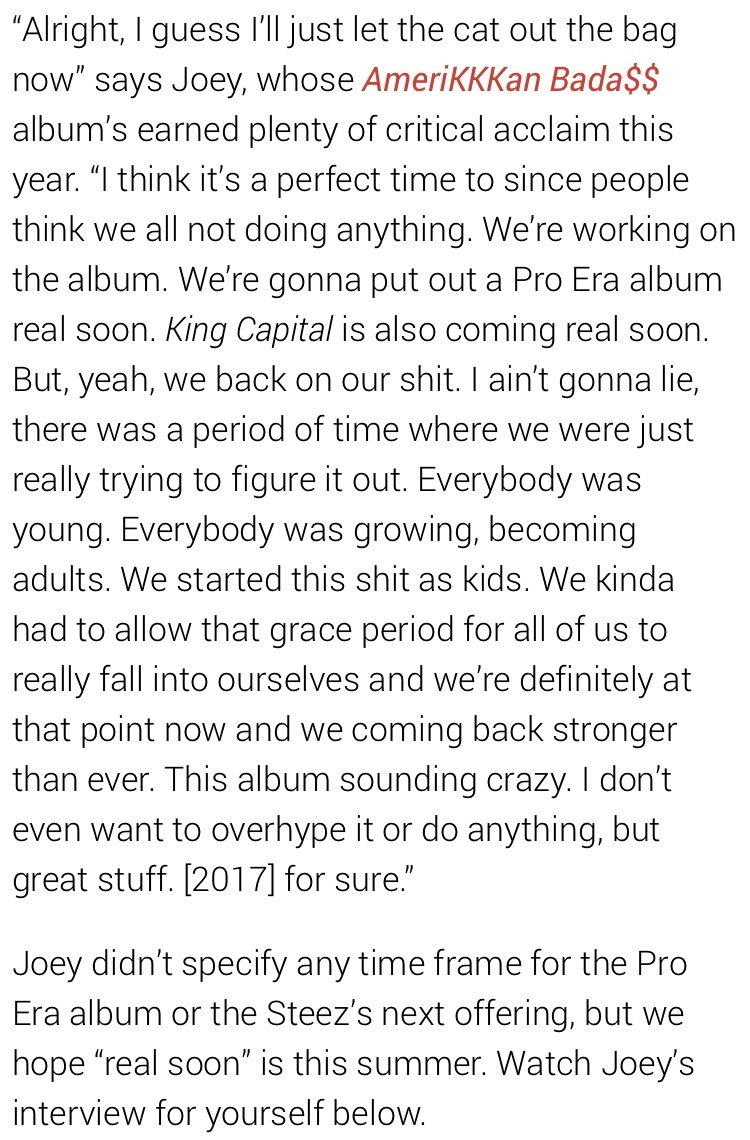Click the bracketed [2017] text
Viewport: 750px width, 1140px height.
[231, 880]
